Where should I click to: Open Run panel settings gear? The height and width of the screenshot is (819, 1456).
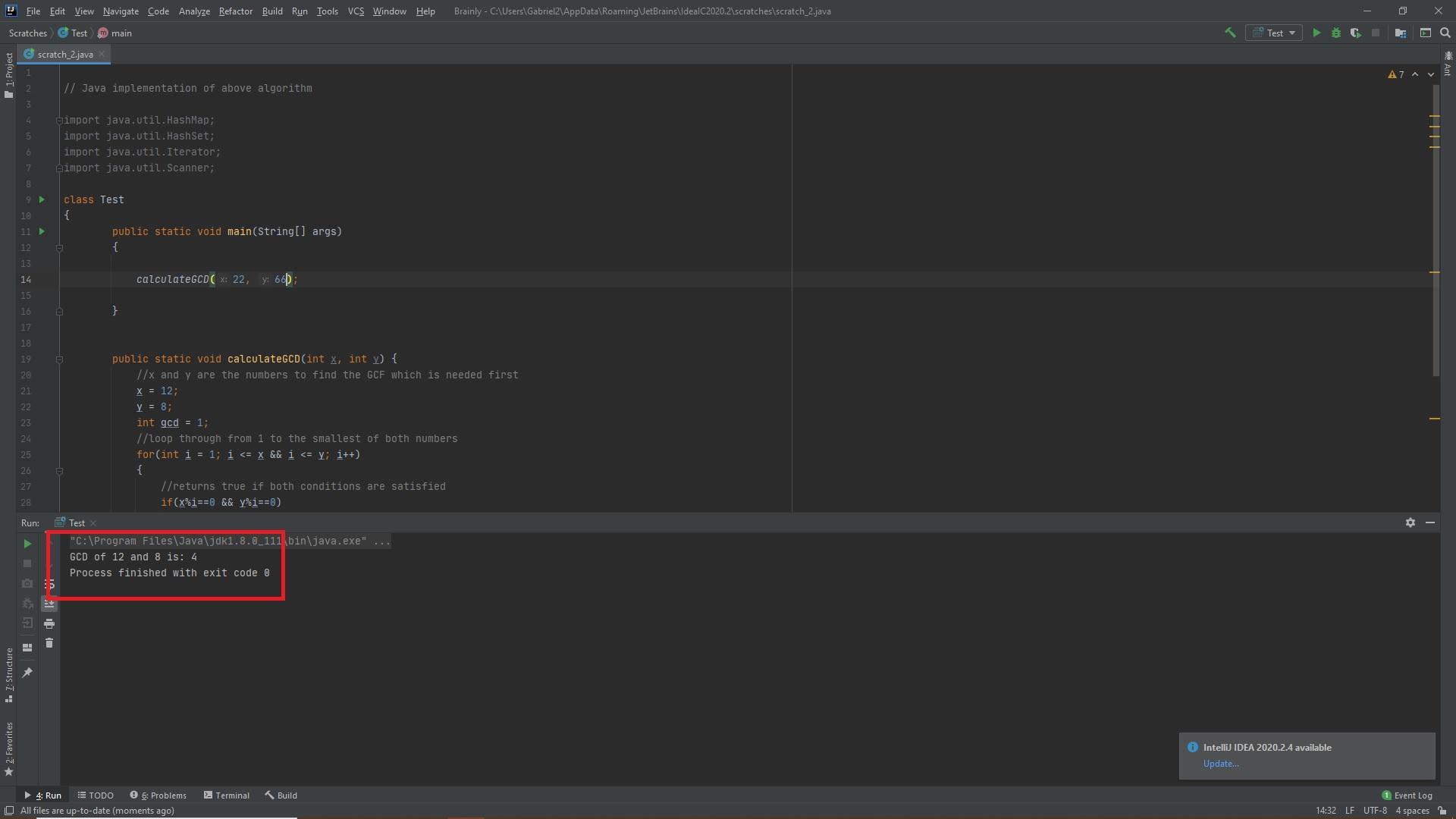click(x=1410, y=522)
